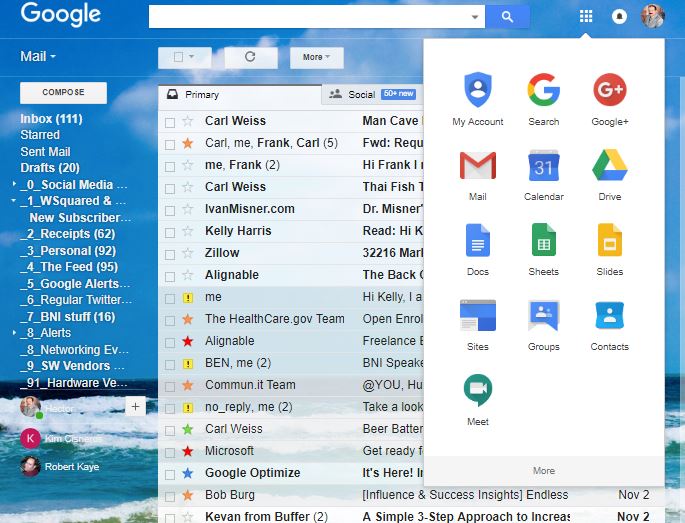Screen dimensions: 685x523
Task: Open the notifications bell
Action: (619, 17)
